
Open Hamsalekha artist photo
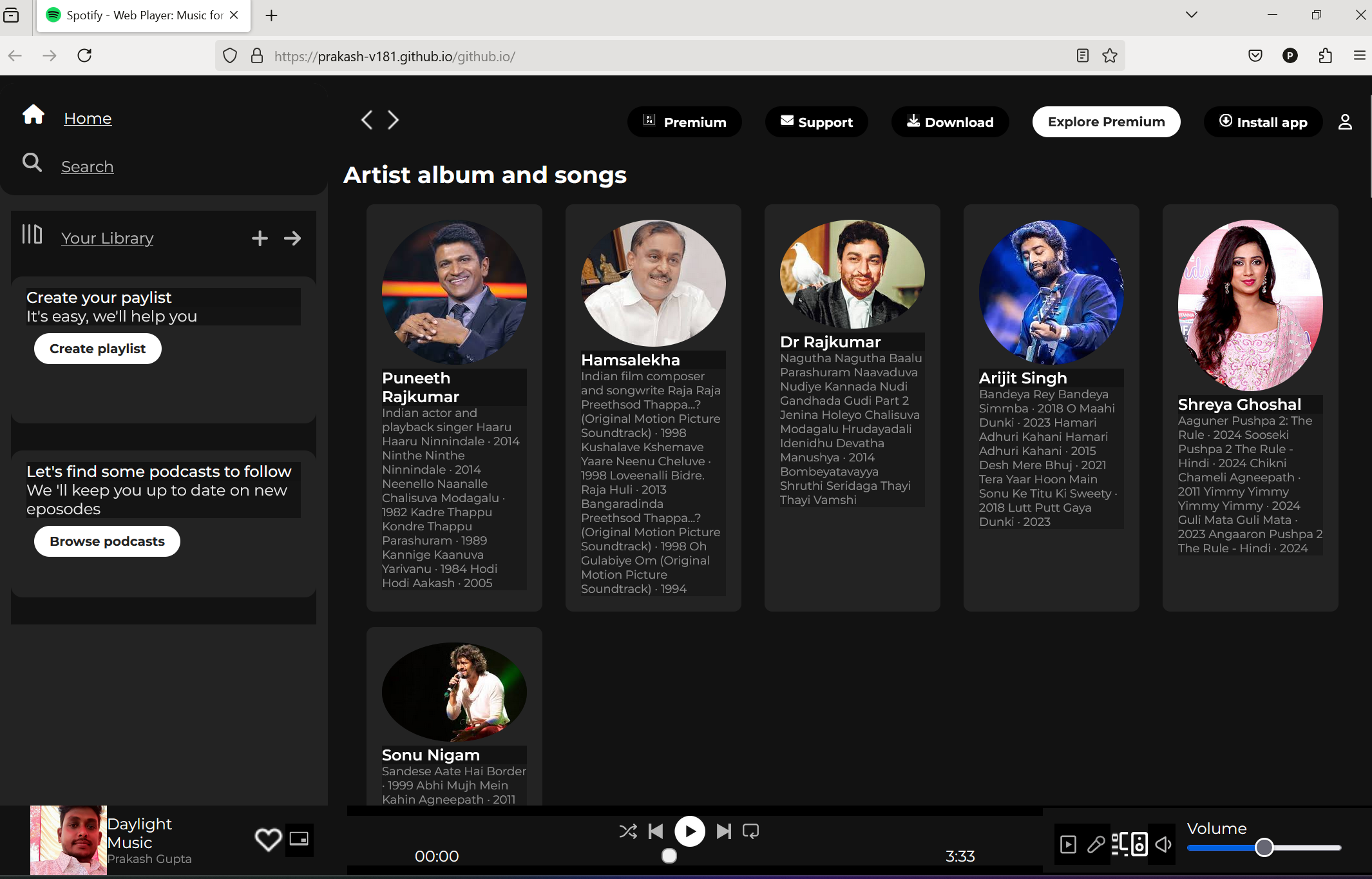click(x=653, y=284)
